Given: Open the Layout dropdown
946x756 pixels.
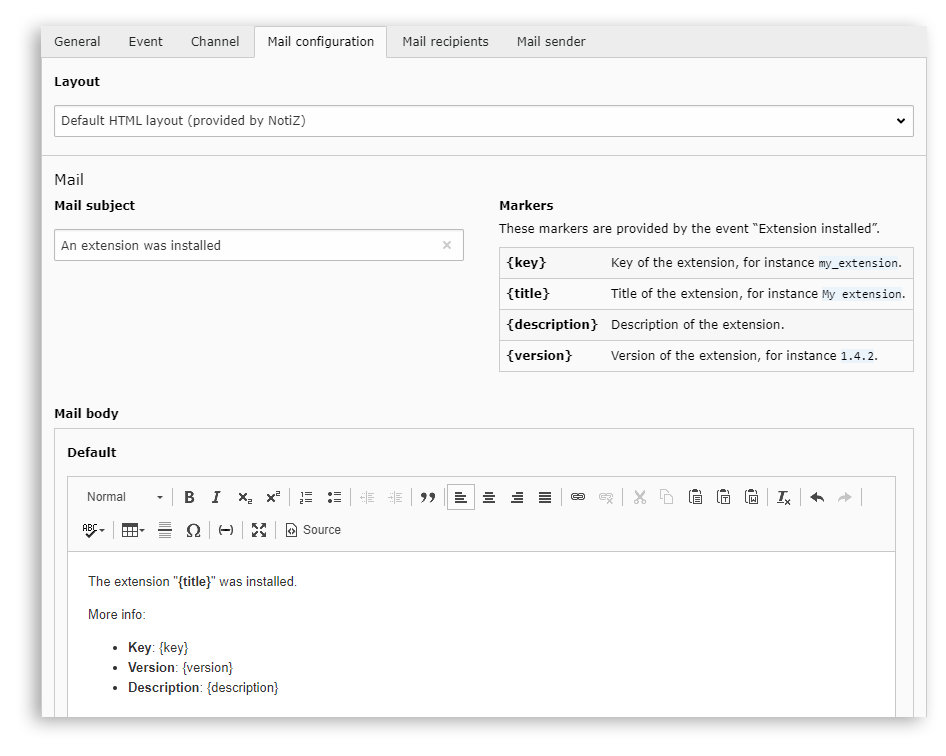Looking at the screenshot, I should click(483, 121).
